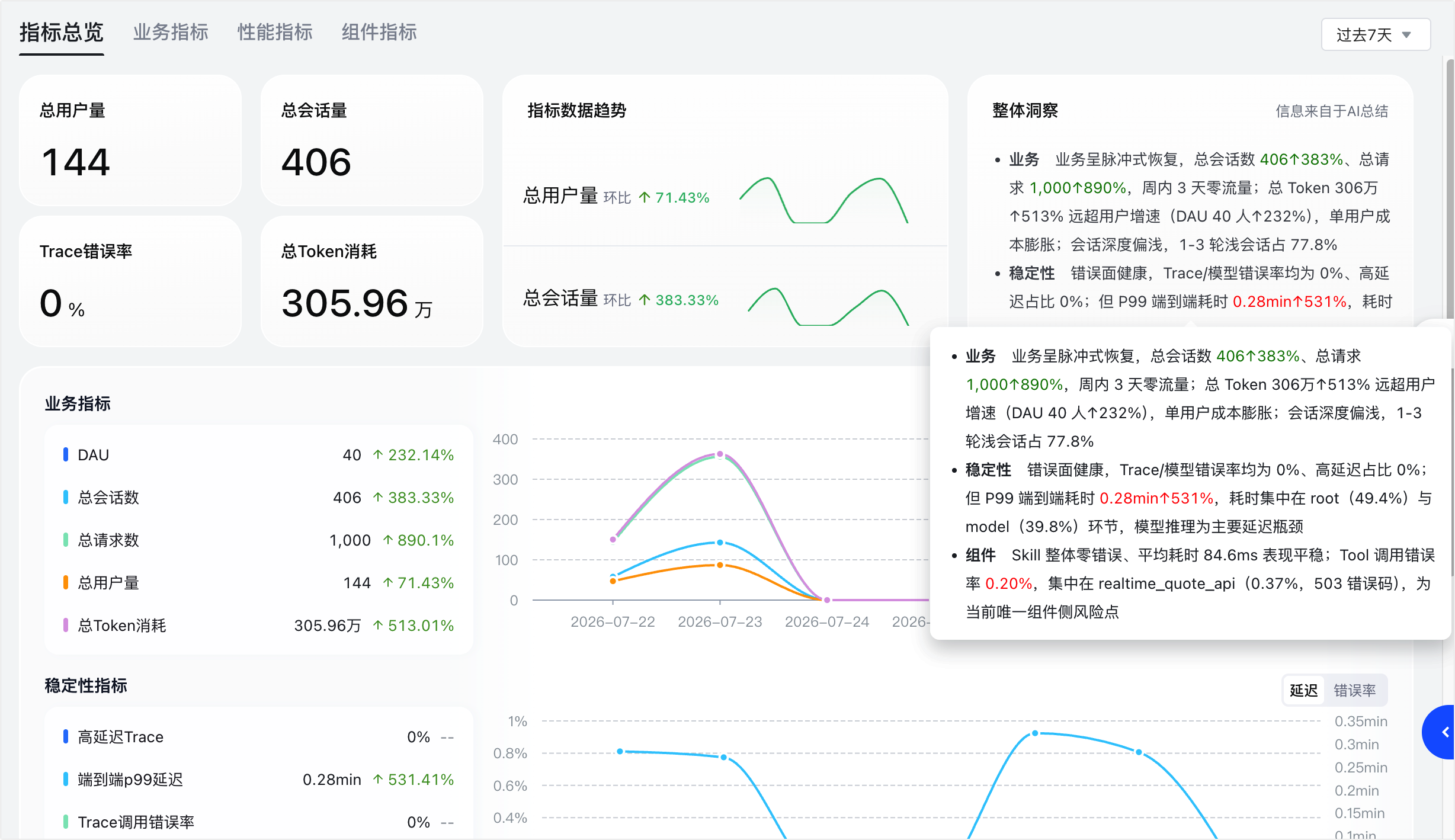
Task: Click the 稳定性指标 section heading
Action: 86,686
